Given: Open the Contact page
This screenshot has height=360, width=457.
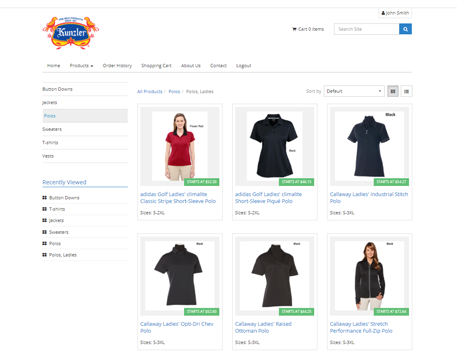Looking at the screenshot, I should [219, 66].
